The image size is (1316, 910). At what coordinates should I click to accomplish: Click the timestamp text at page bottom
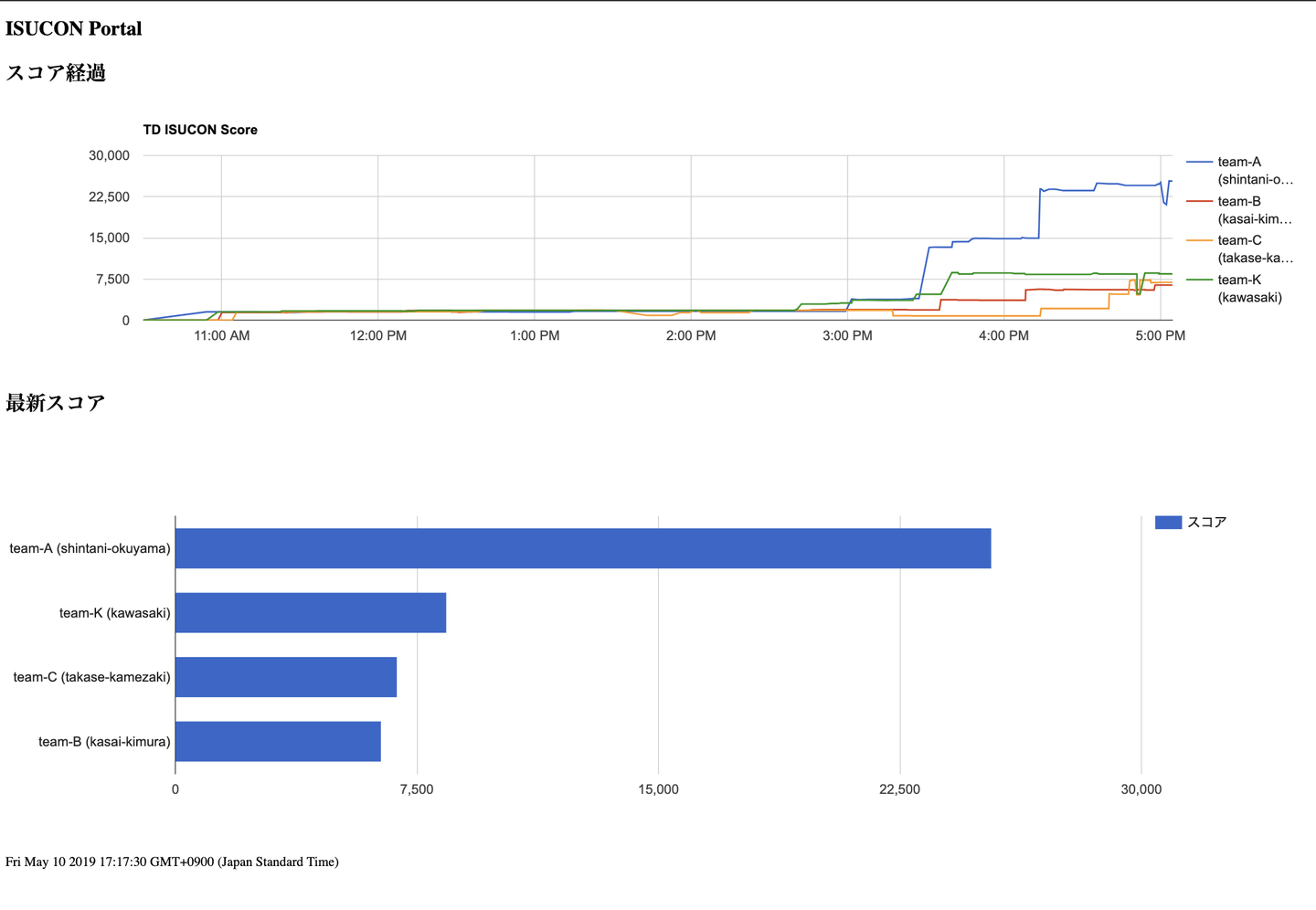[x=172, y=862]
